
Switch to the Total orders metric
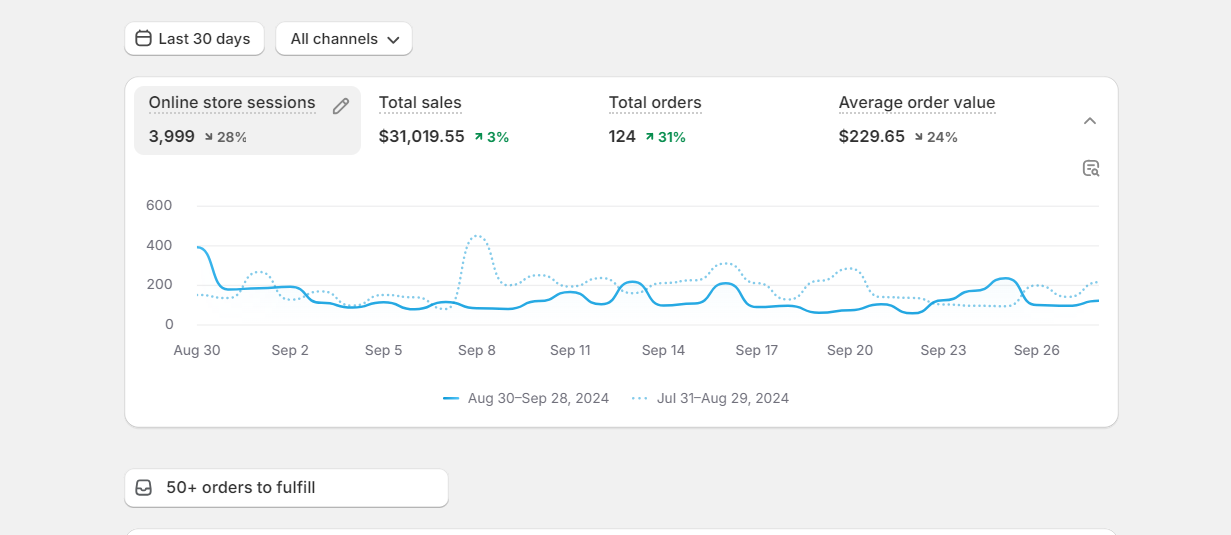click(x=655, y=103)
